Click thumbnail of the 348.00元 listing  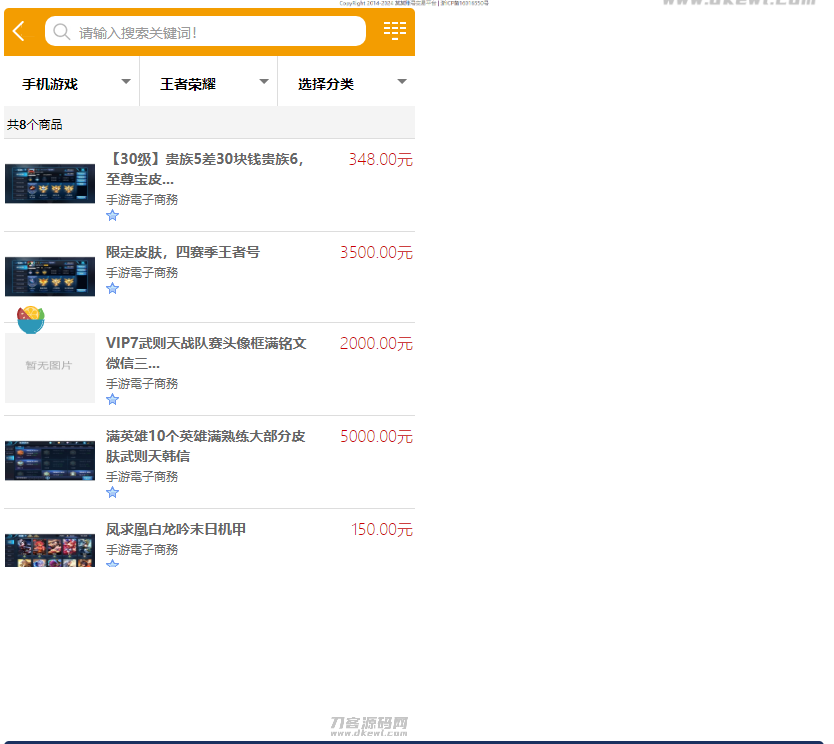pos(50,184)
